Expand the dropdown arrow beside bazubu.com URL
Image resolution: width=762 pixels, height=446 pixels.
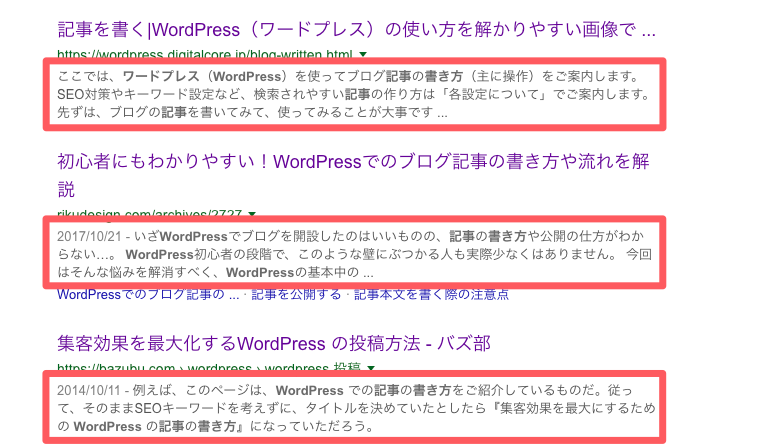371,368
